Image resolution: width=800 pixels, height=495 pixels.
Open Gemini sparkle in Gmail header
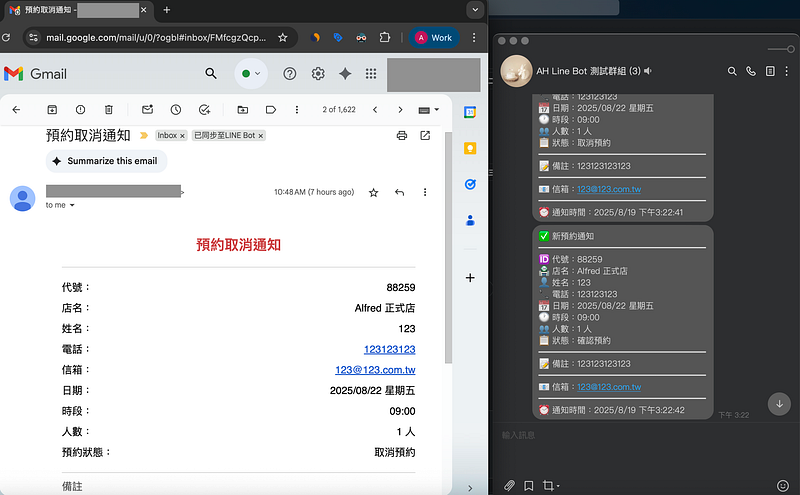click(x=345, y=73)
